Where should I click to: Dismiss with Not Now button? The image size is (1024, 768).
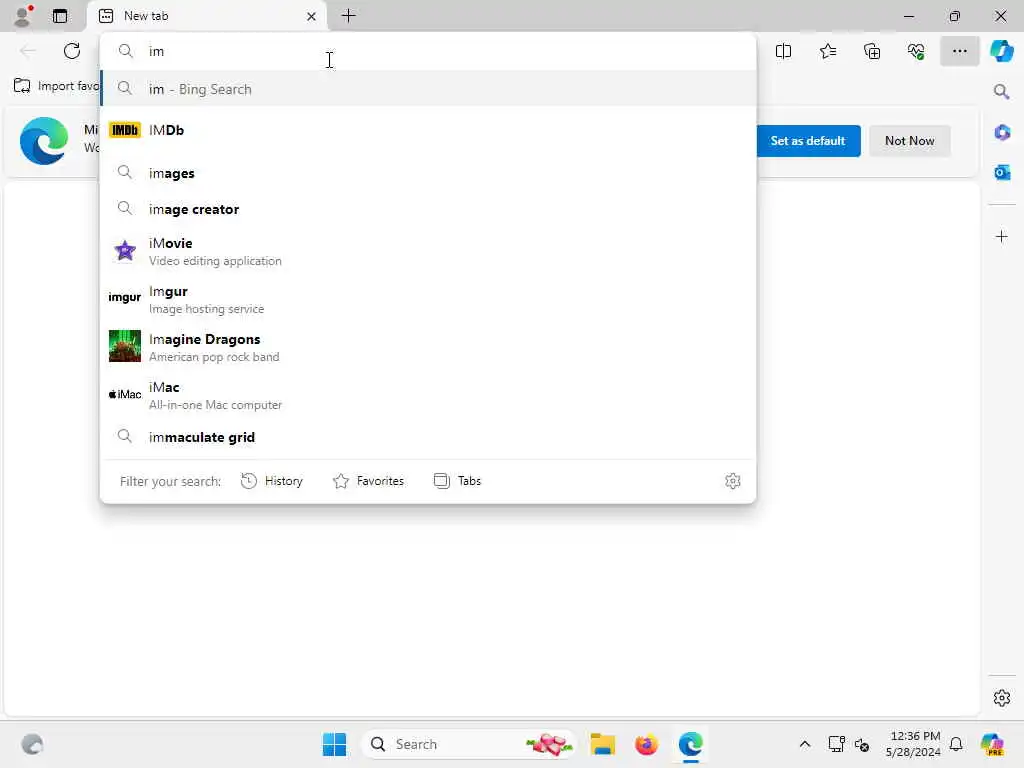(x=909, y=141)
